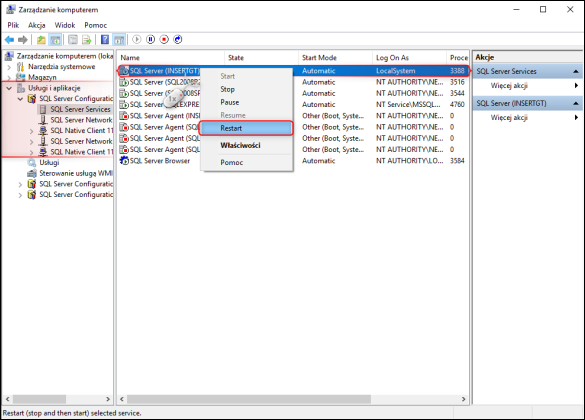
Task: Open the Pomoc menu in the menu bar
Action: click(96, 25)
